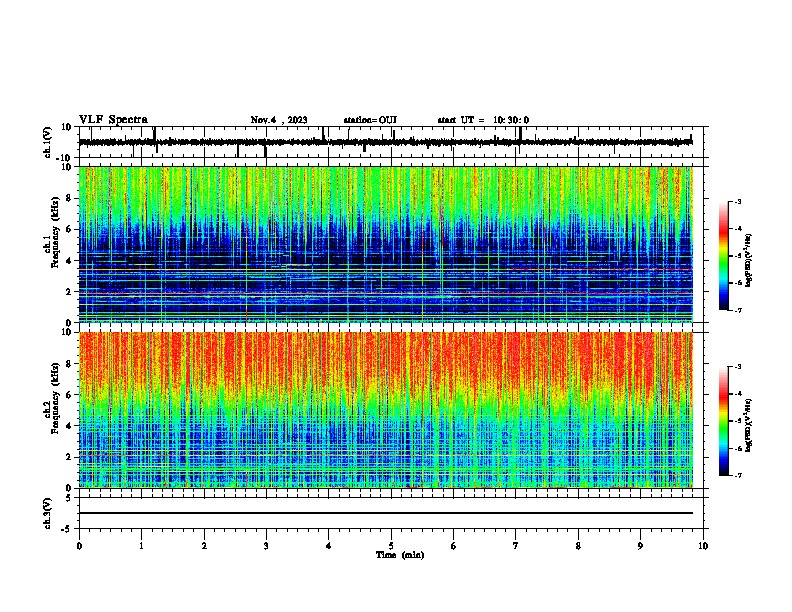The width and height of the screenshot is (792, 612).
Task: Click the ch.1 spectrogram color scale bar
Action: tap(724, 256)
